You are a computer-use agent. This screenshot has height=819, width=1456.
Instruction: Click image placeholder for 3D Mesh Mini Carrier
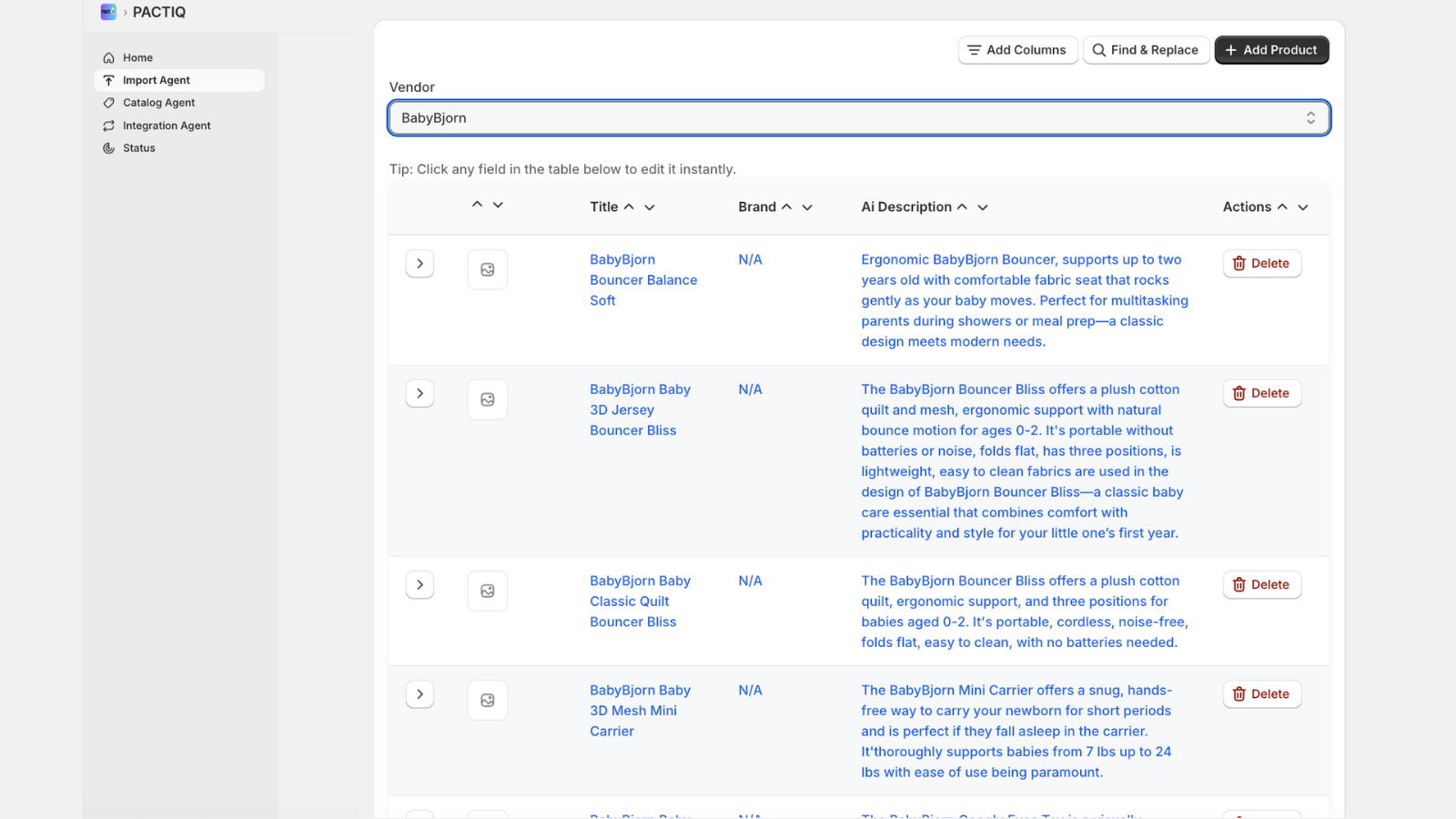coord(488,701)
